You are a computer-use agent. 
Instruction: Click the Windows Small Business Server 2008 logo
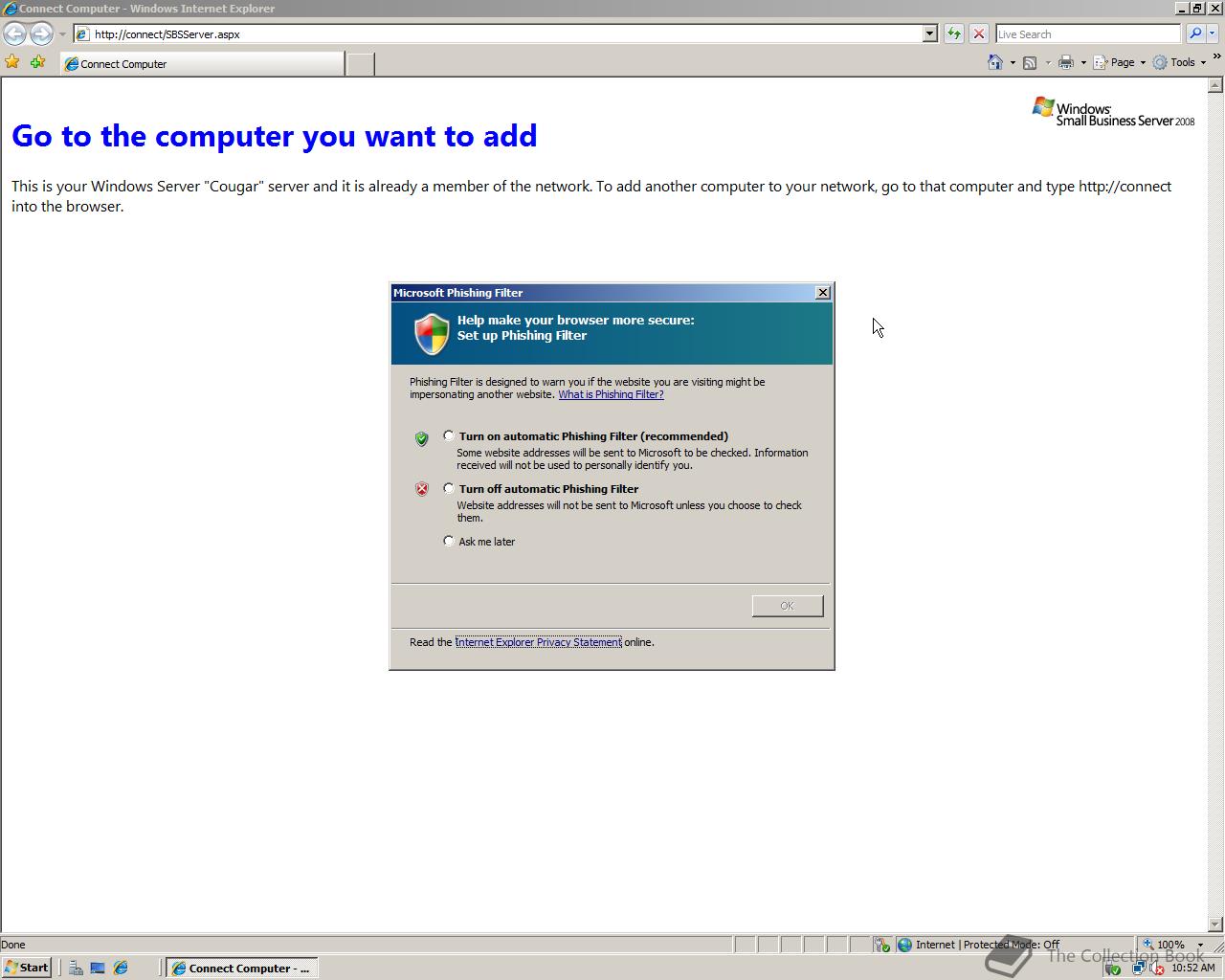[x=1113, y=112]
